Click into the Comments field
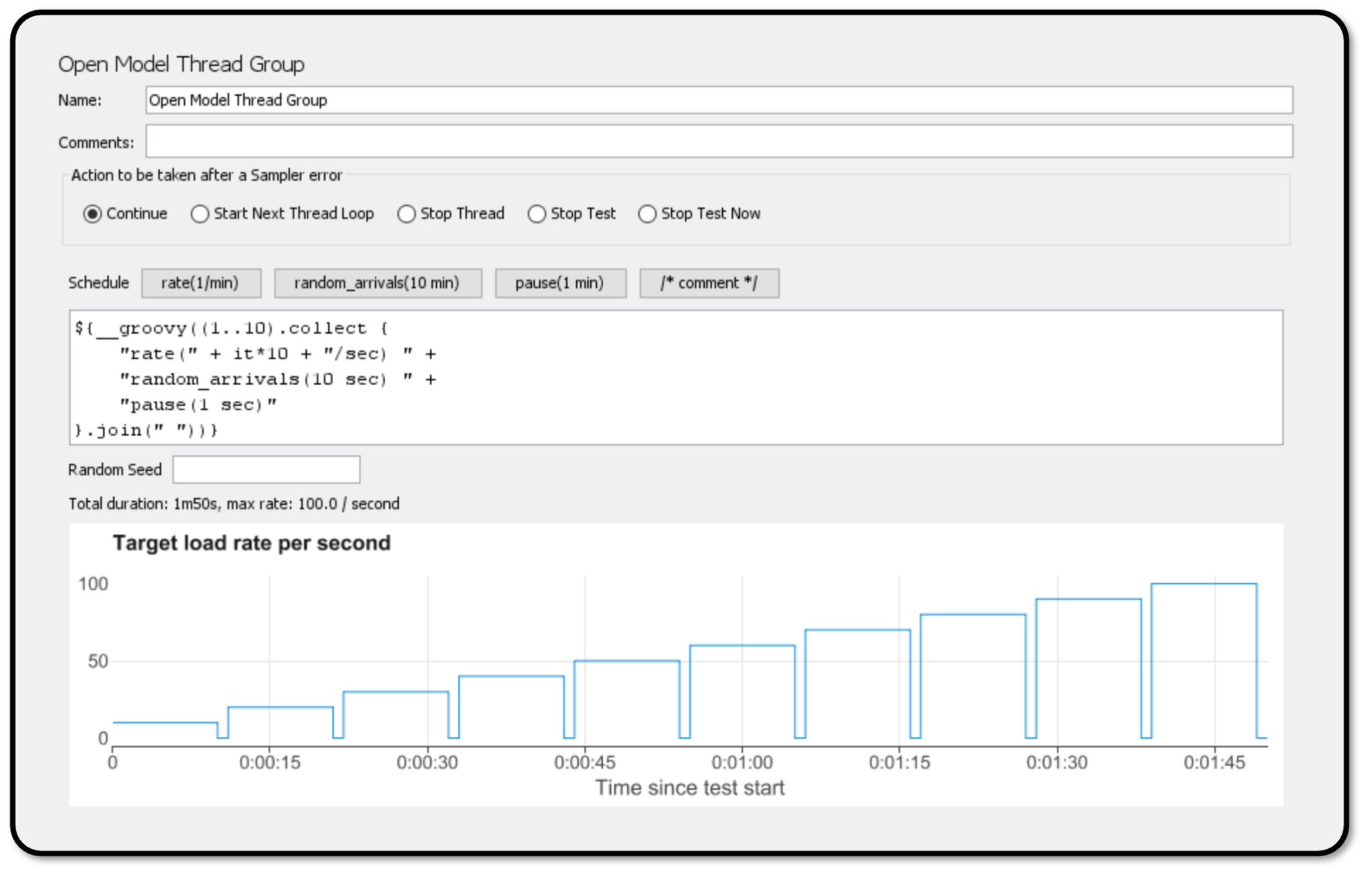 719,141
